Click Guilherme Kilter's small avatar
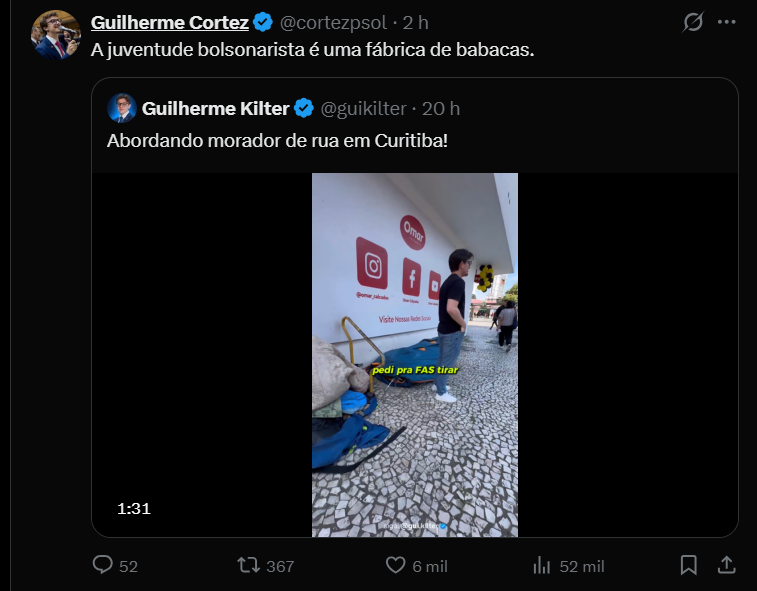 coord(121,108)
